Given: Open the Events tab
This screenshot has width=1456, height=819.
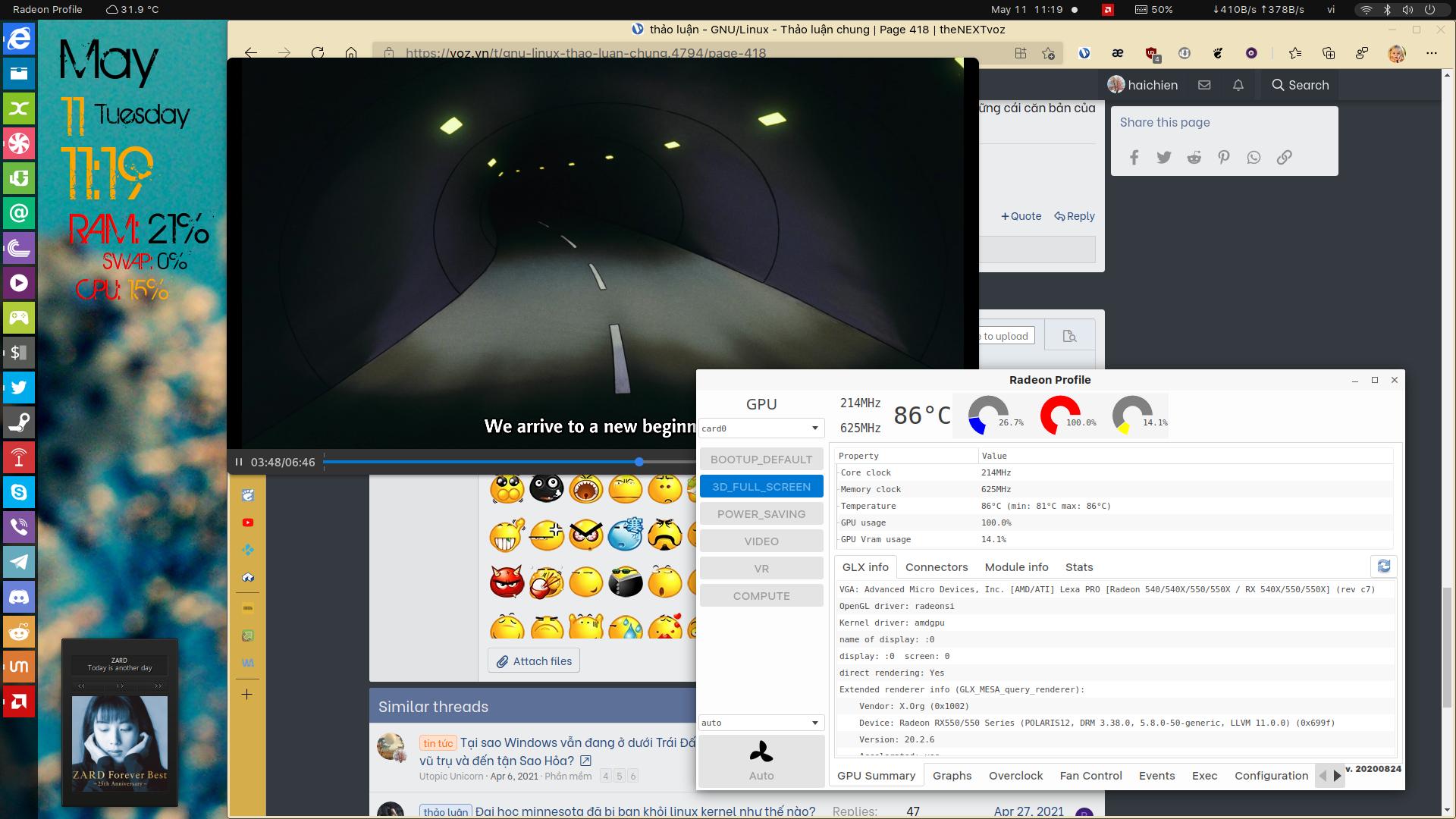Looking at the screenshot, I should [1156, 776].
